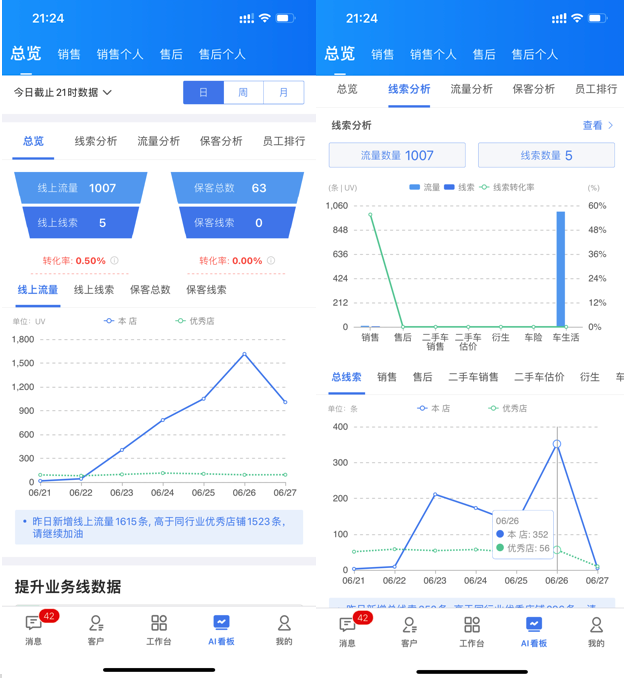
Task: Select 保客总数 chart tab
Action: point(150,290)
